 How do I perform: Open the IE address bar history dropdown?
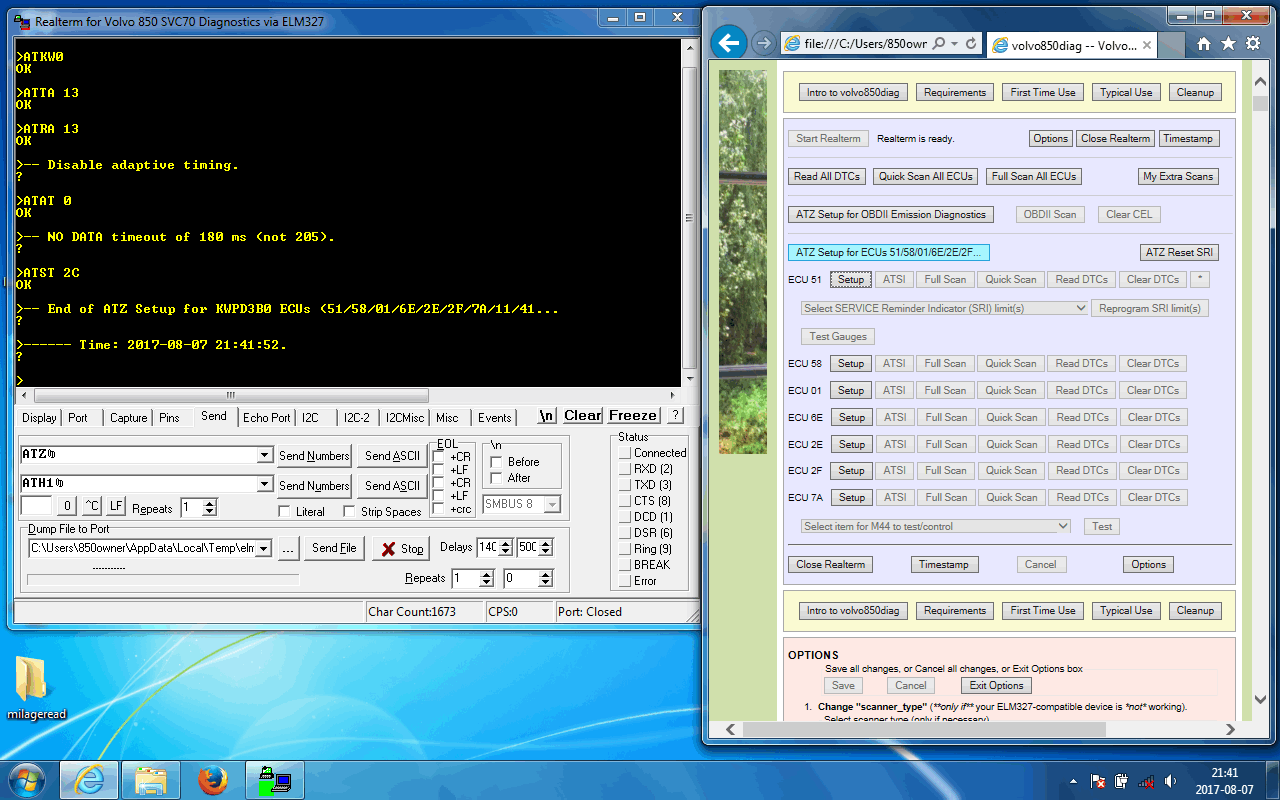tap(956, 44)
